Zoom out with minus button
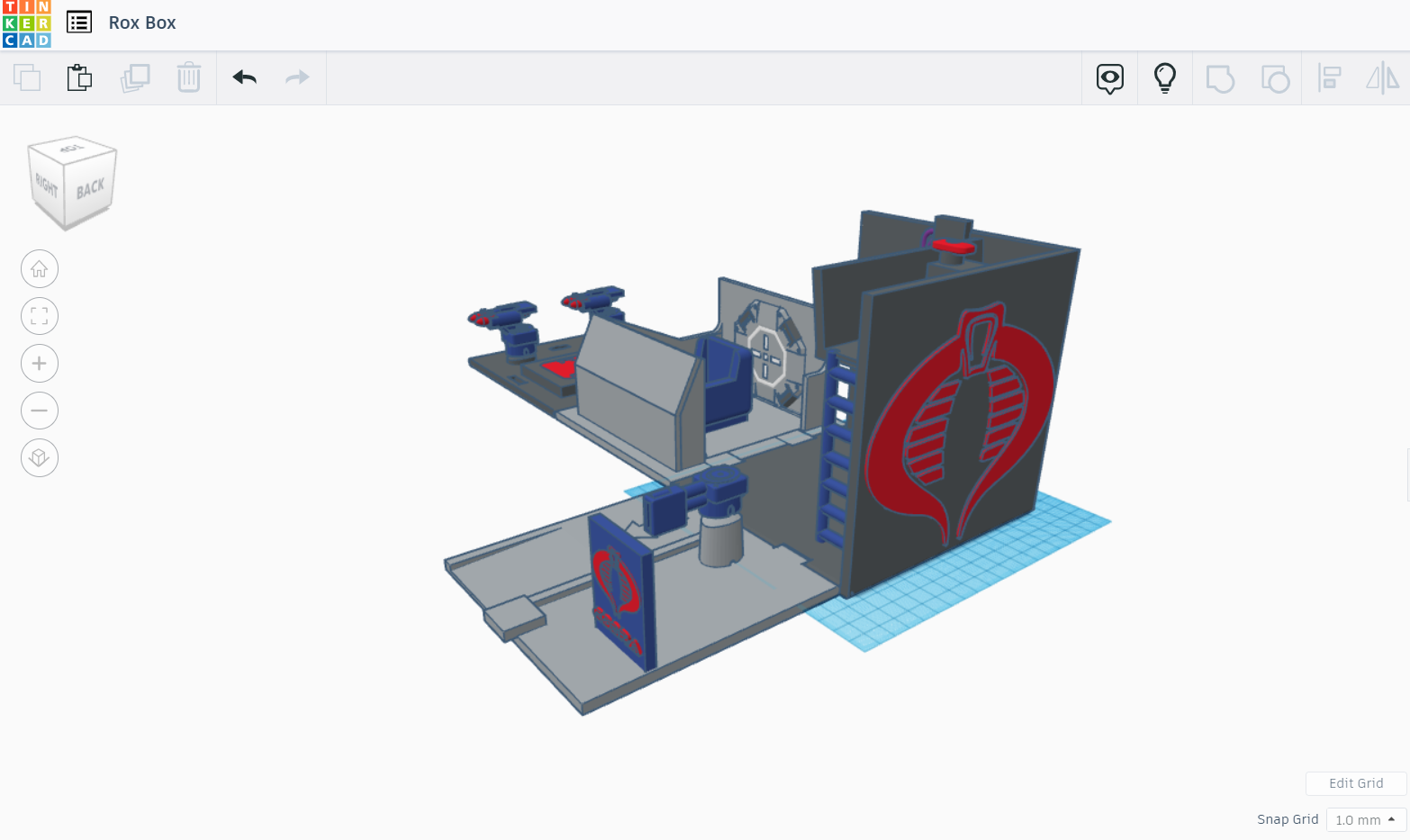The width and height of the screenshot is (1410, 840). point(40,411)
